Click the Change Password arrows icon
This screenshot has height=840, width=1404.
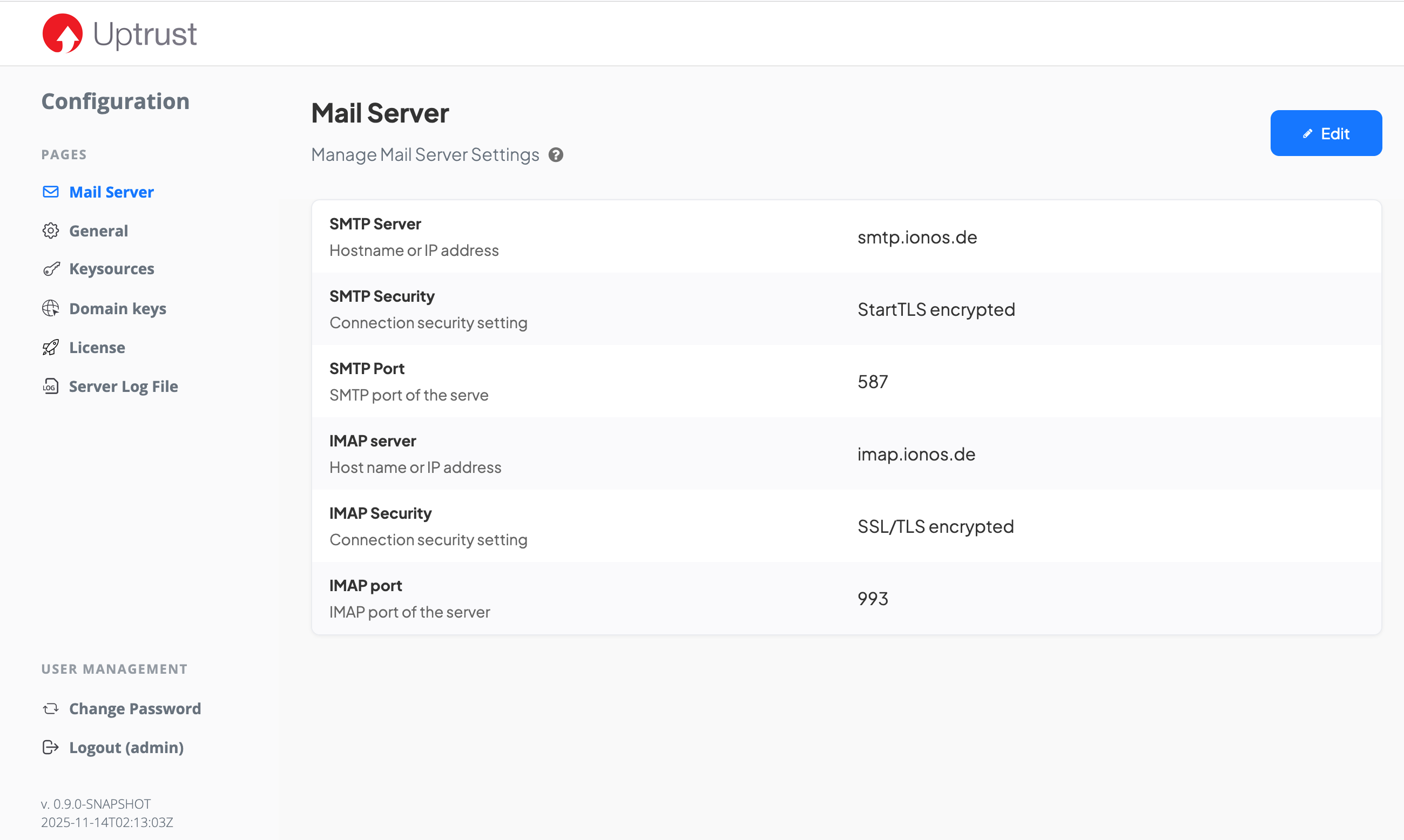pos(51,709)
